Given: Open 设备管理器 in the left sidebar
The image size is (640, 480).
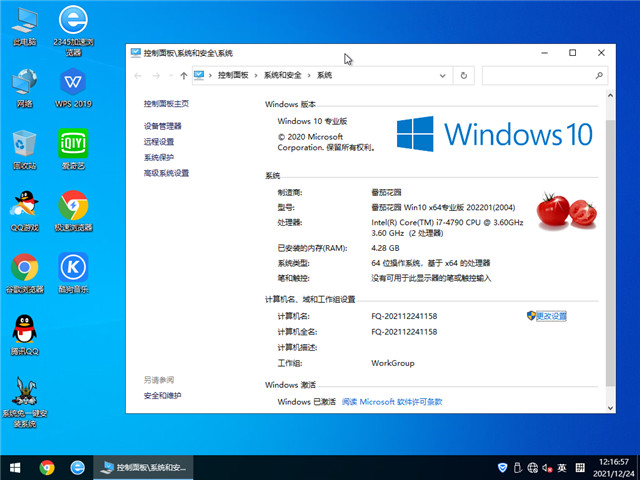Looking at the screenshot, I should tap(163, 126).
